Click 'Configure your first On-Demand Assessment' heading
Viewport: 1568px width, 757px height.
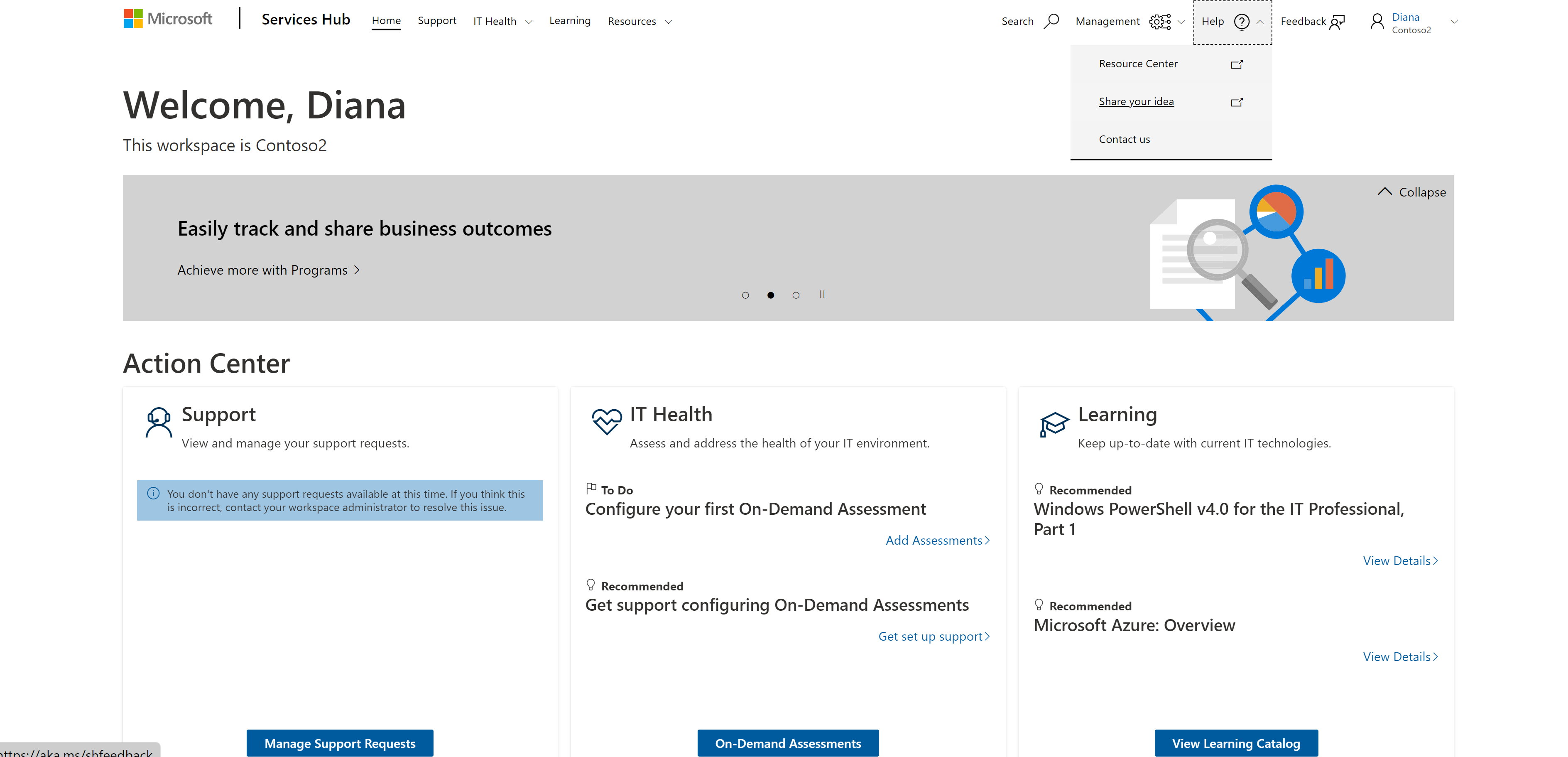click(x=755, y=509)
